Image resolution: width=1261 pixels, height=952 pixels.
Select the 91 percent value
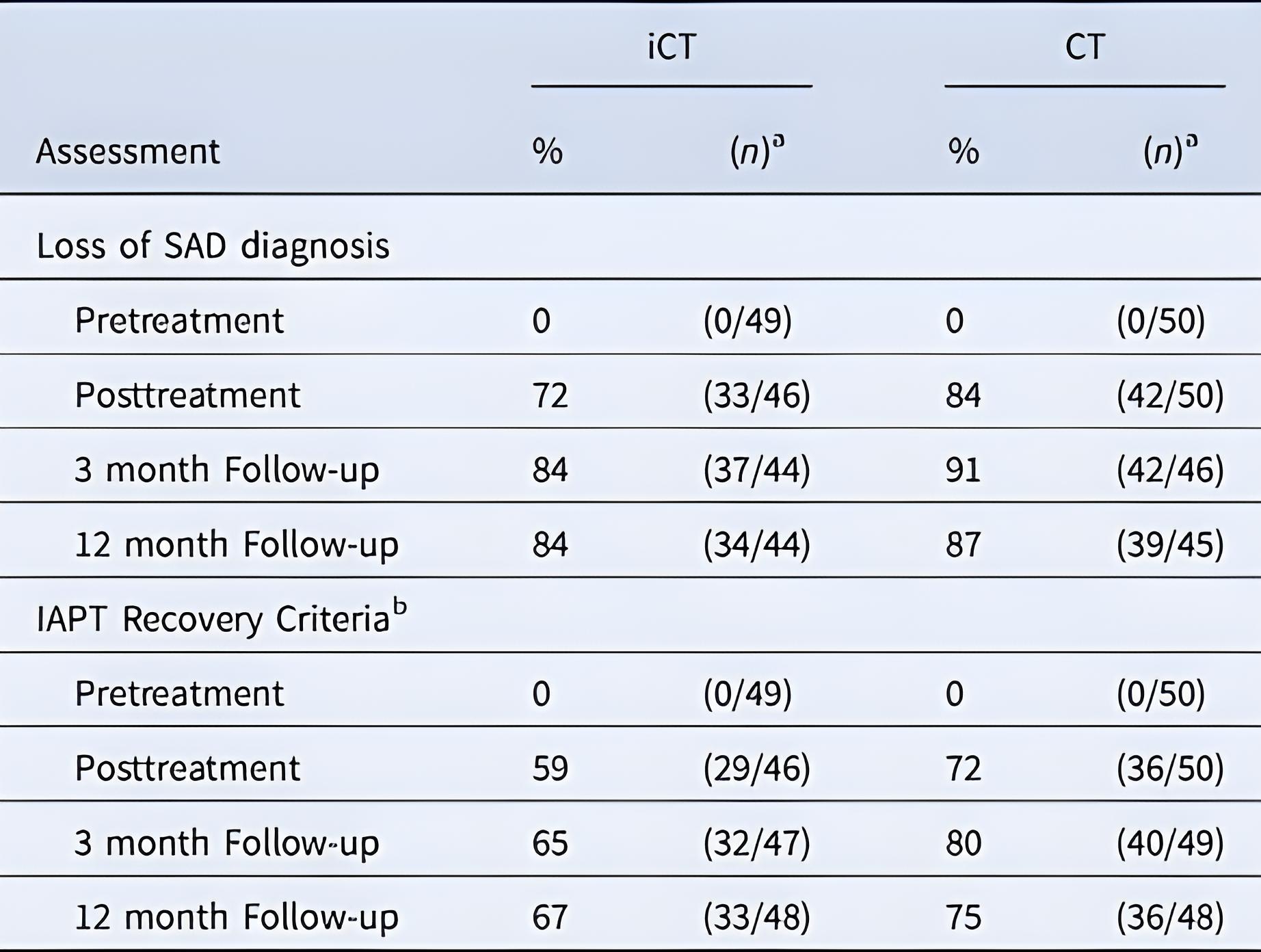pos(963,470)
